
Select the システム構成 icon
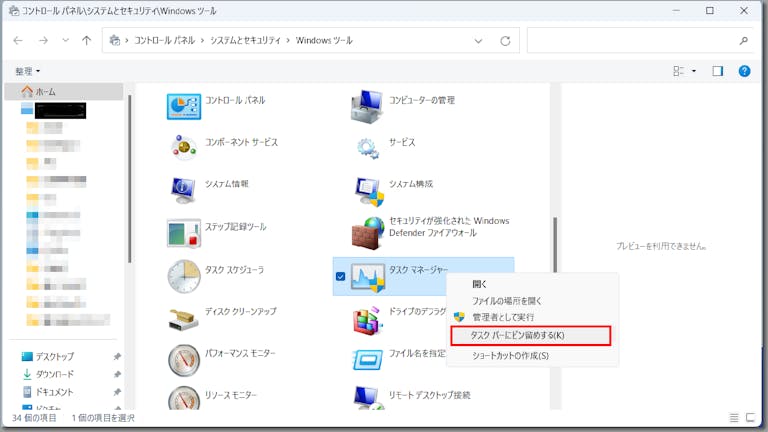[368, 191]
